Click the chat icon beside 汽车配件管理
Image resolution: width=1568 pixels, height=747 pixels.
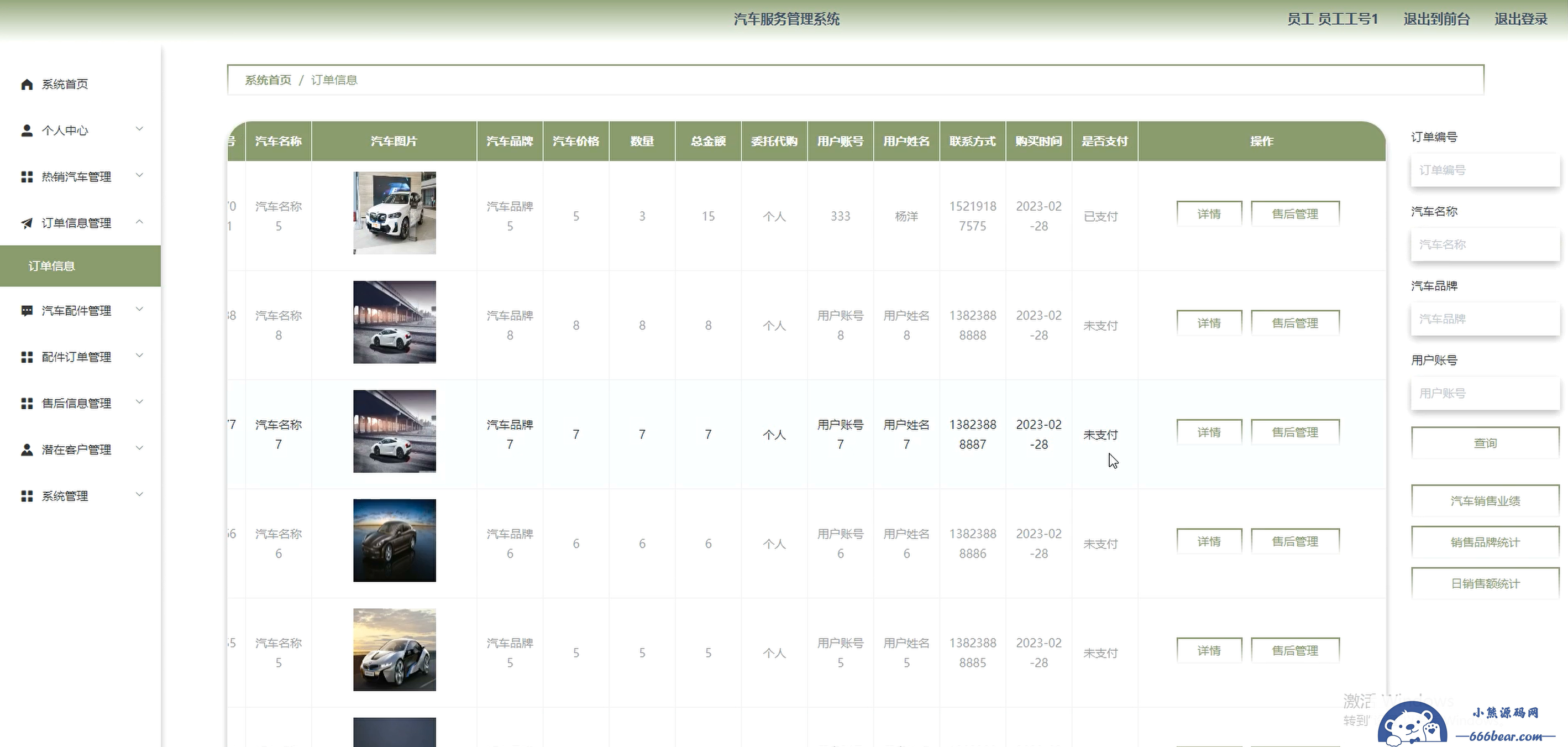point(27,311)
